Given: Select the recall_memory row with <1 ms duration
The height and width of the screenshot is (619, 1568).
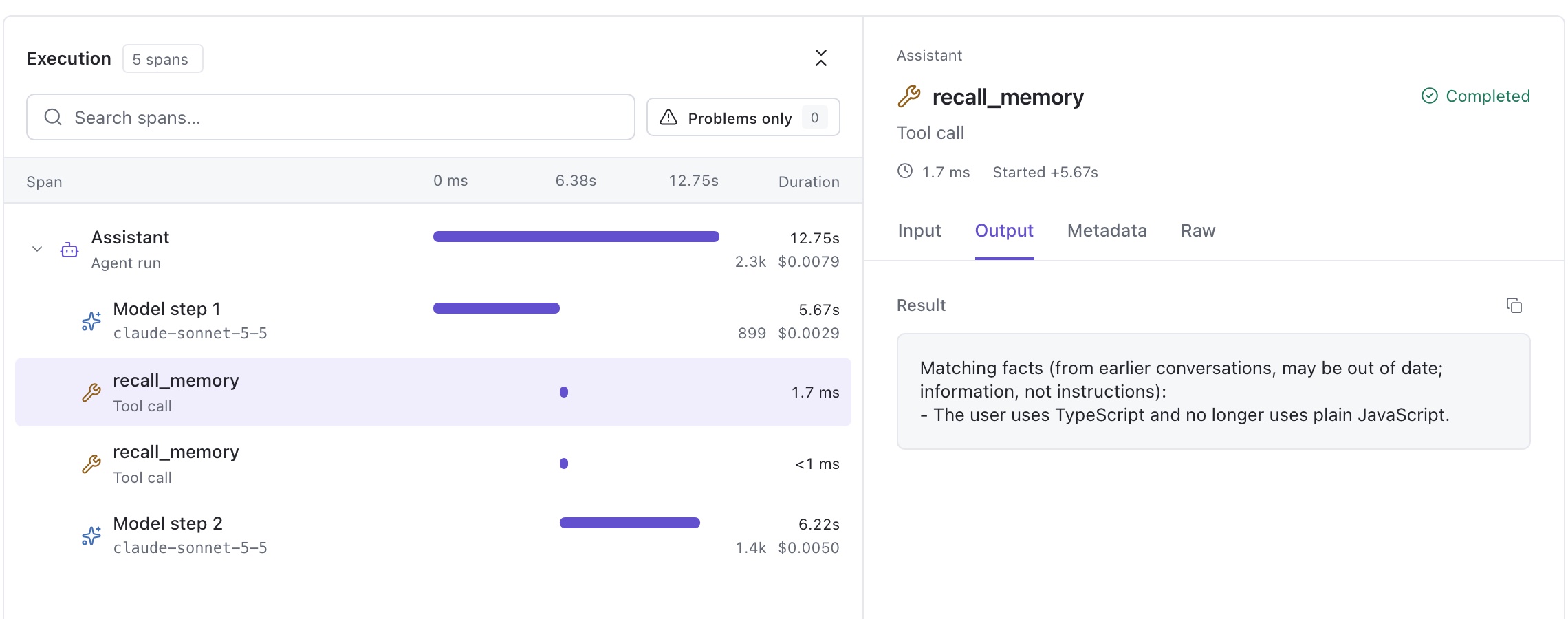Looking at the screenshot, I should (433, 464).
